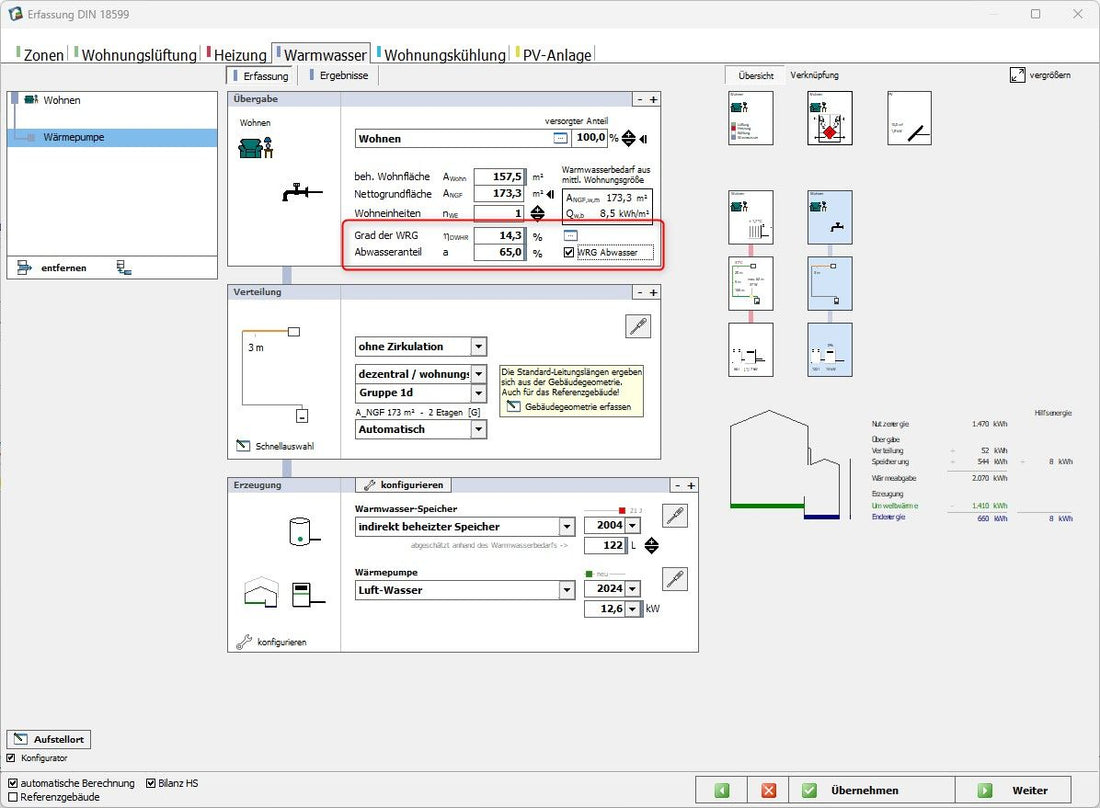Click the small dialog icon beside Grad der WRG

click(570, 235)
